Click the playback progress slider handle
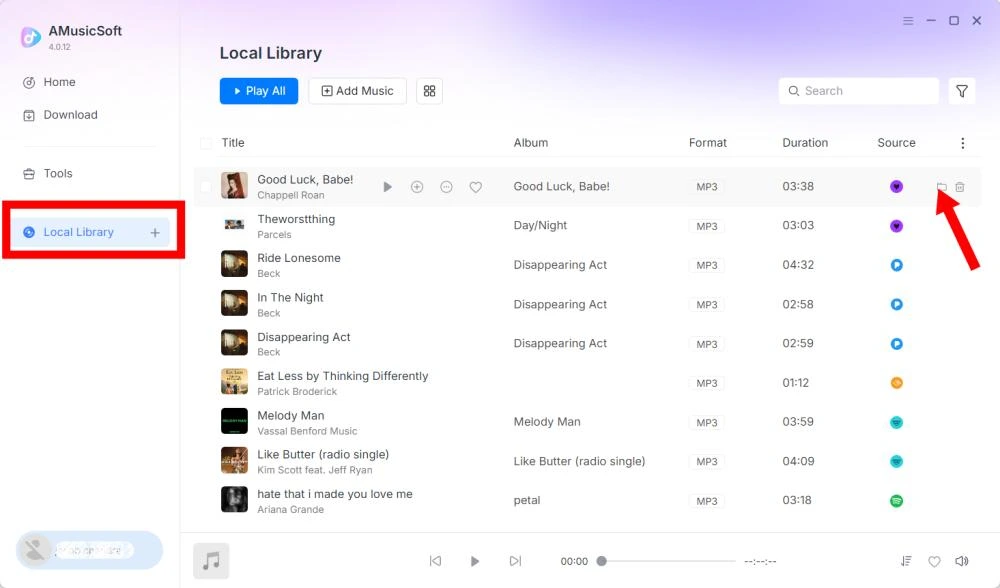This screenshot has width=1000, height=588. [601, 561]
